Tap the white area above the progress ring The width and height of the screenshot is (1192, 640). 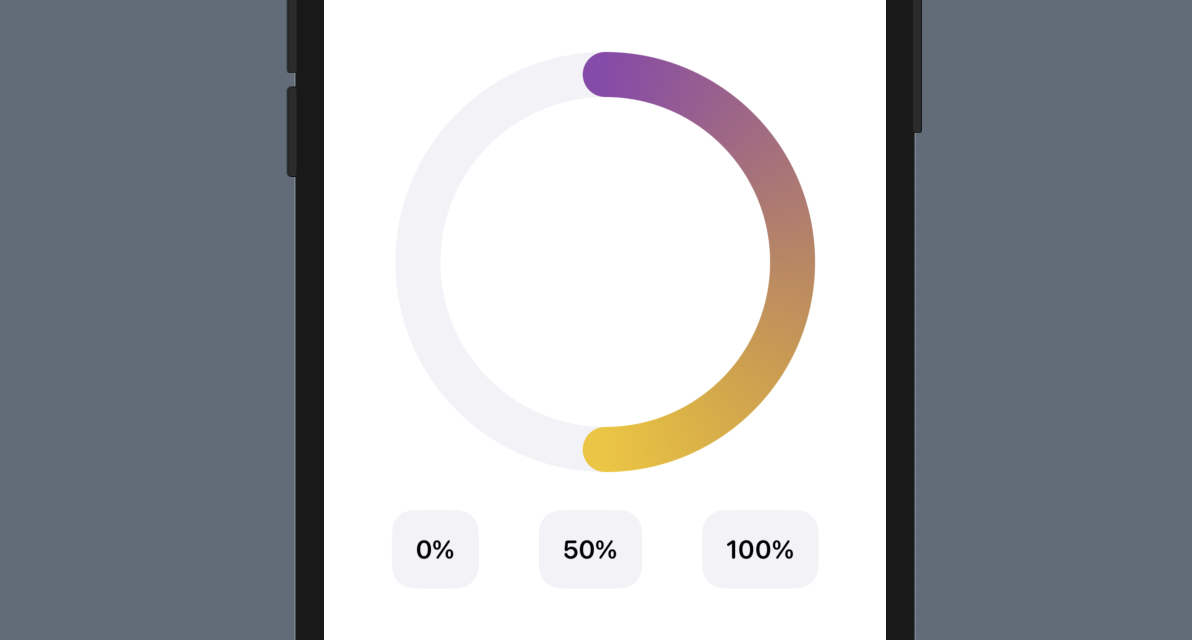click(605, 25)
